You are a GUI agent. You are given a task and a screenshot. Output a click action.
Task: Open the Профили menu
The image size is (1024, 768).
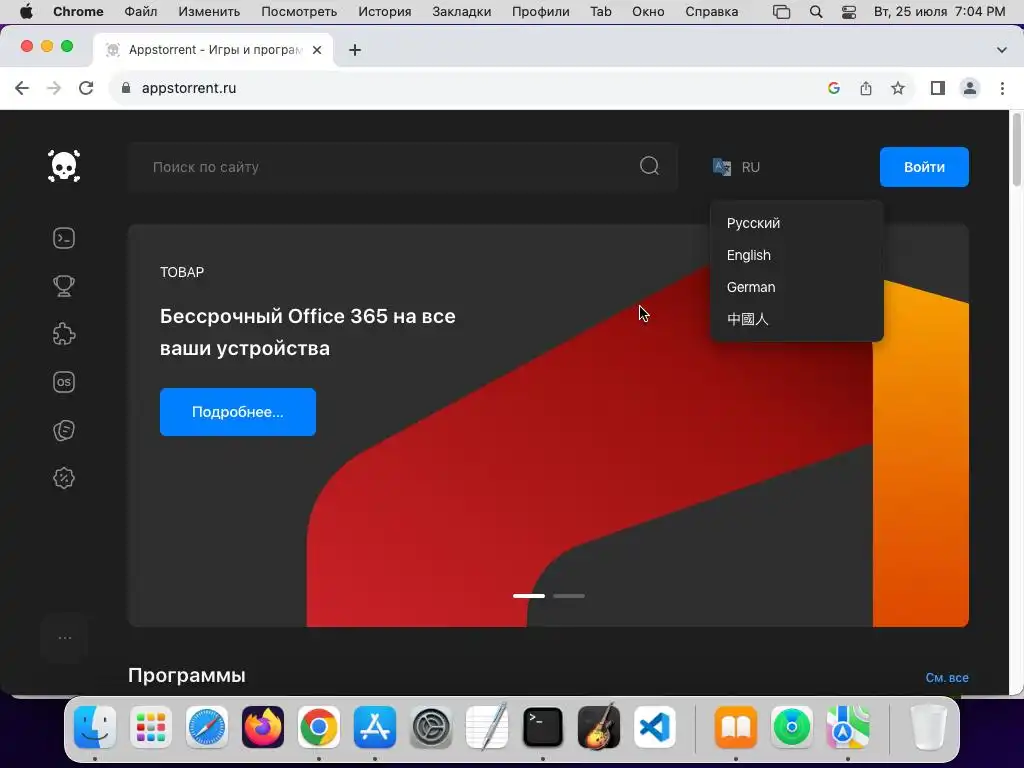coord(541,12)
